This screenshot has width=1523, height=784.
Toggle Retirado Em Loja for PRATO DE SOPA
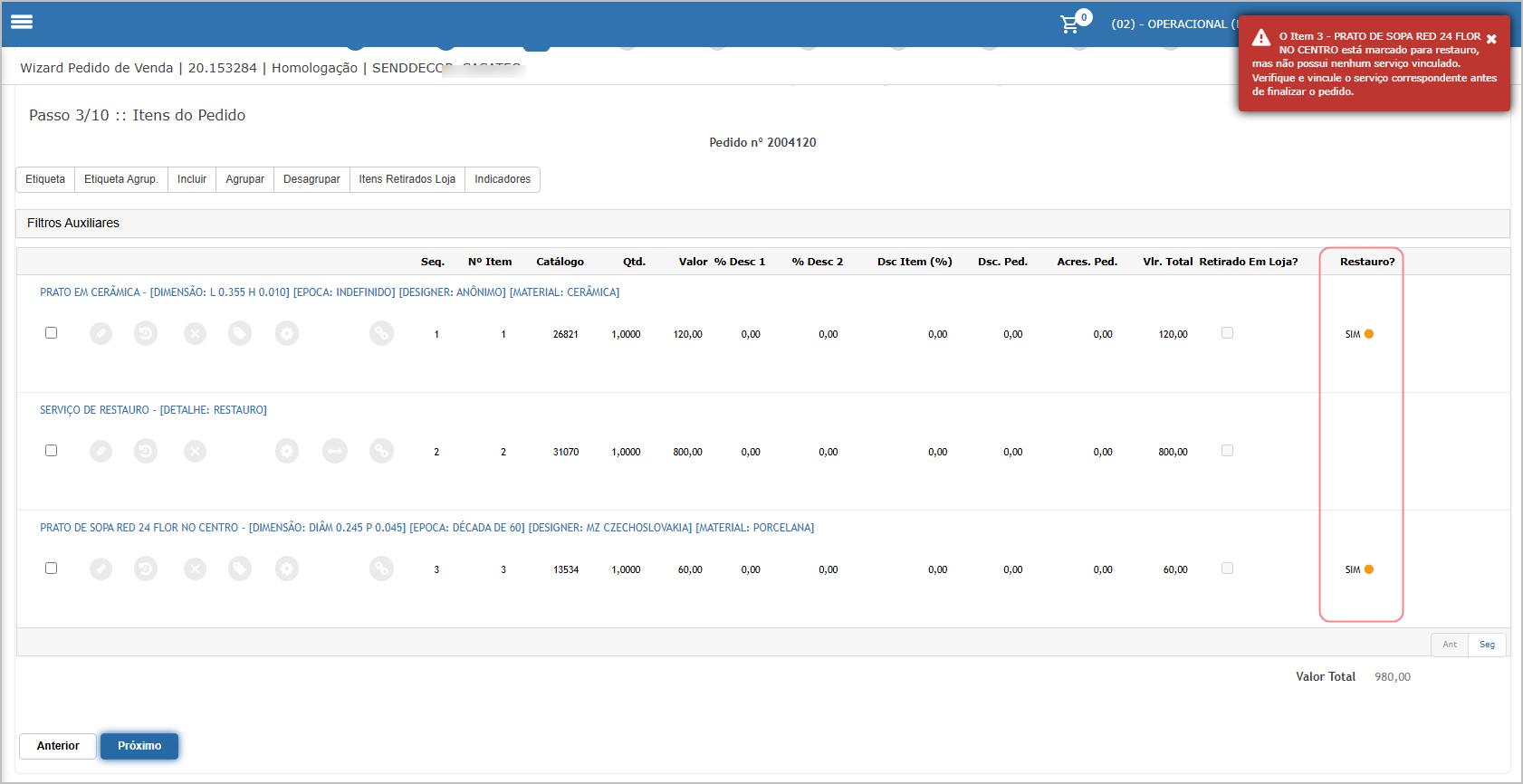click(1227, 569)
